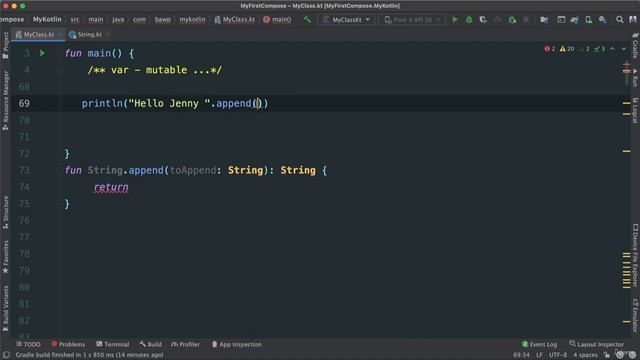Viewport: 640px width, 360px height.
Task: Click toAppend parameter name on line 73
Action: point(193,171)
